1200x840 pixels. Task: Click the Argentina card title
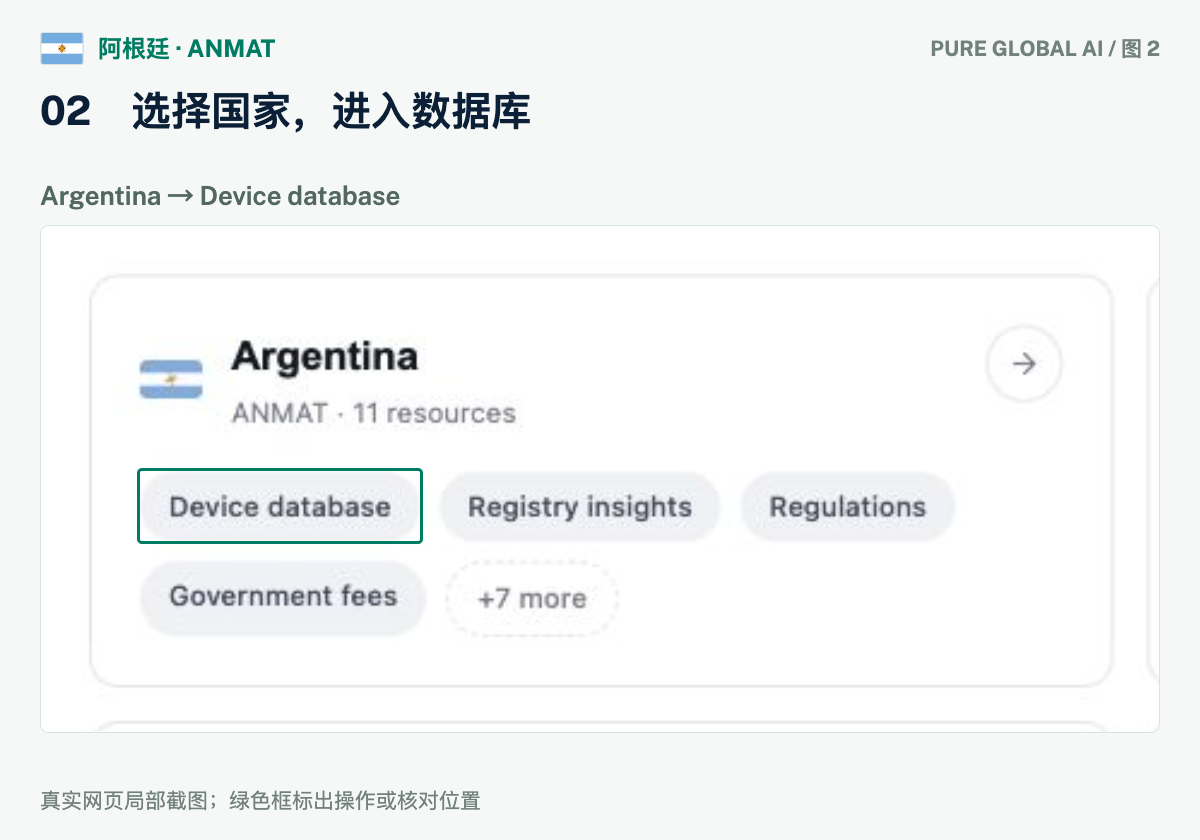(x=324, y=356)
